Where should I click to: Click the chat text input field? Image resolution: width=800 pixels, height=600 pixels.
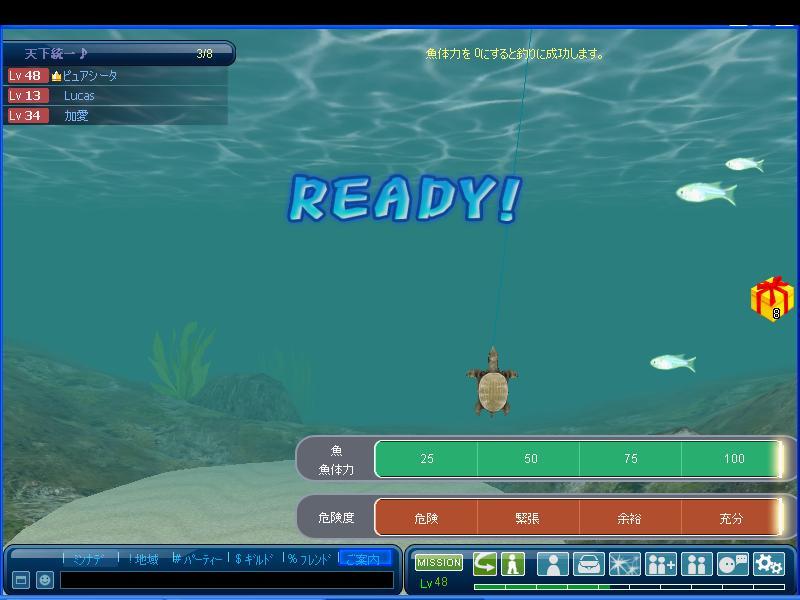[x=226, y=580]
